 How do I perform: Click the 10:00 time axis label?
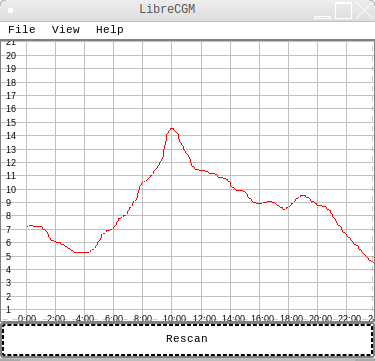pos(174,319)
